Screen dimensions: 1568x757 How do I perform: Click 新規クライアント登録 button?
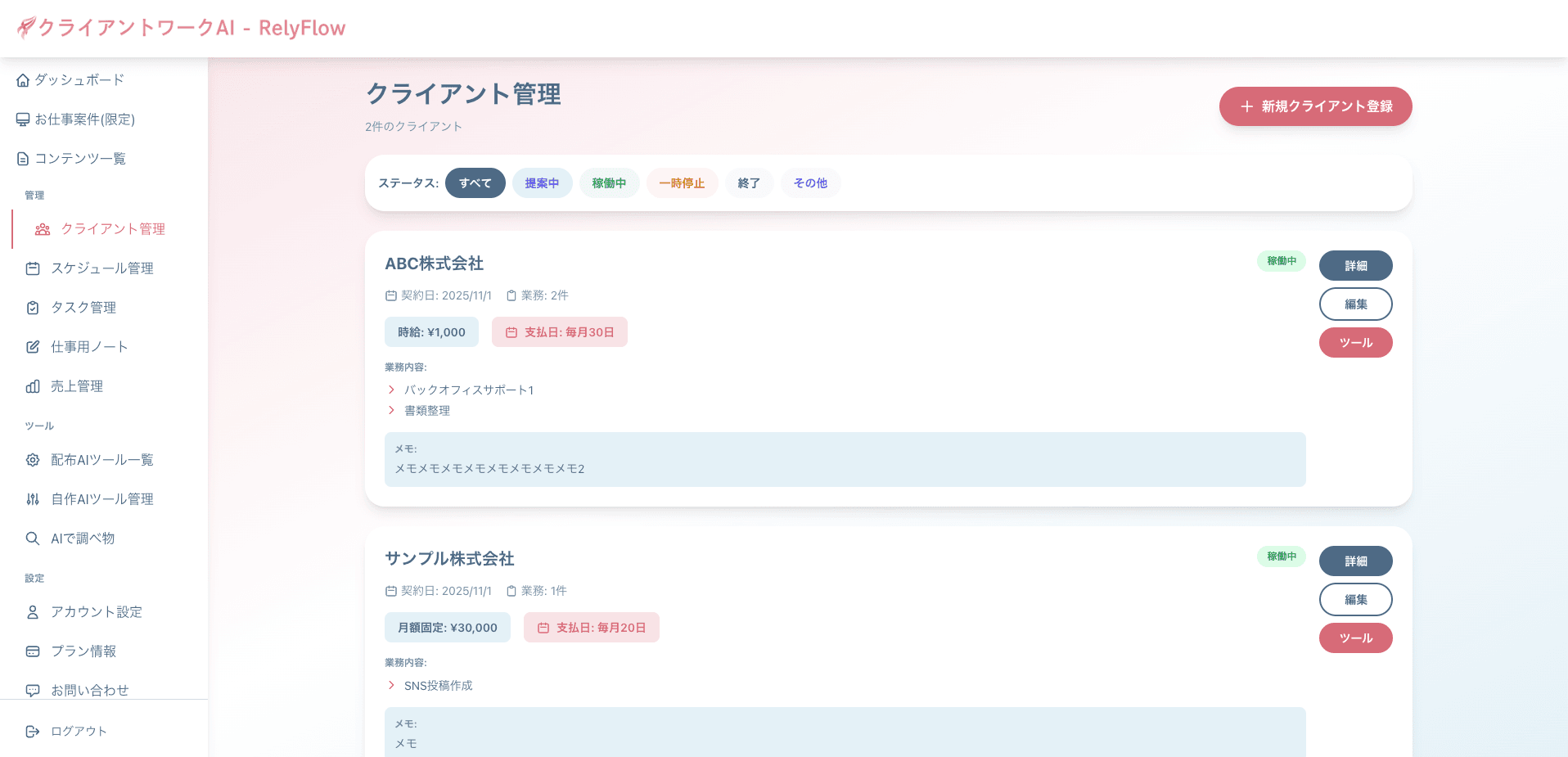pyautogui.click(x=1315, y=106)
